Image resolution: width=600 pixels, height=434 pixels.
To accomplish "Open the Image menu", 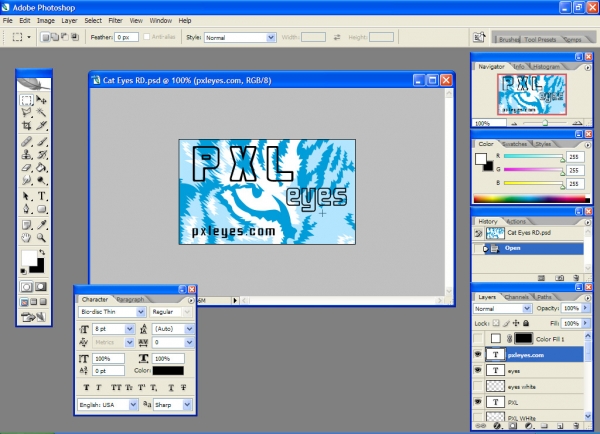I will point(46,21).
